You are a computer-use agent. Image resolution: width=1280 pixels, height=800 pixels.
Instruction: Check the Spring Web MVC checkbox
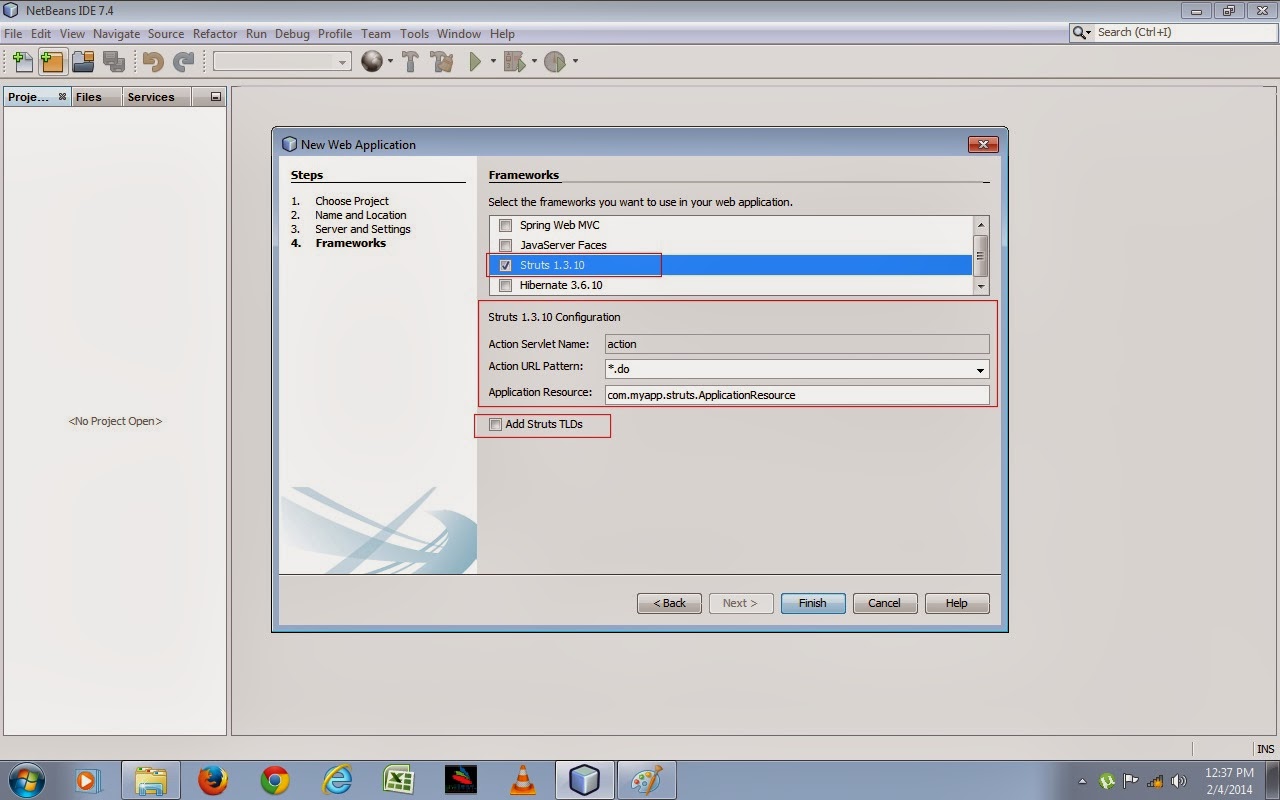(x=505, y=225)
